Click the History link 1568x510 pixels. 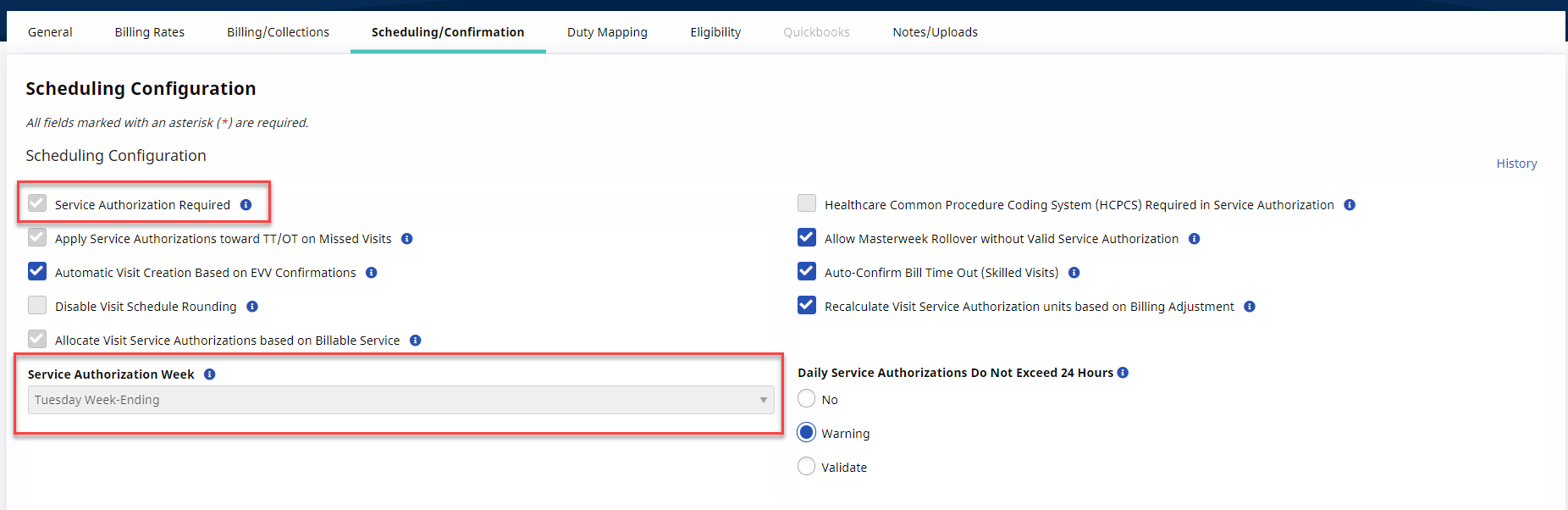tap(1516, 164)
